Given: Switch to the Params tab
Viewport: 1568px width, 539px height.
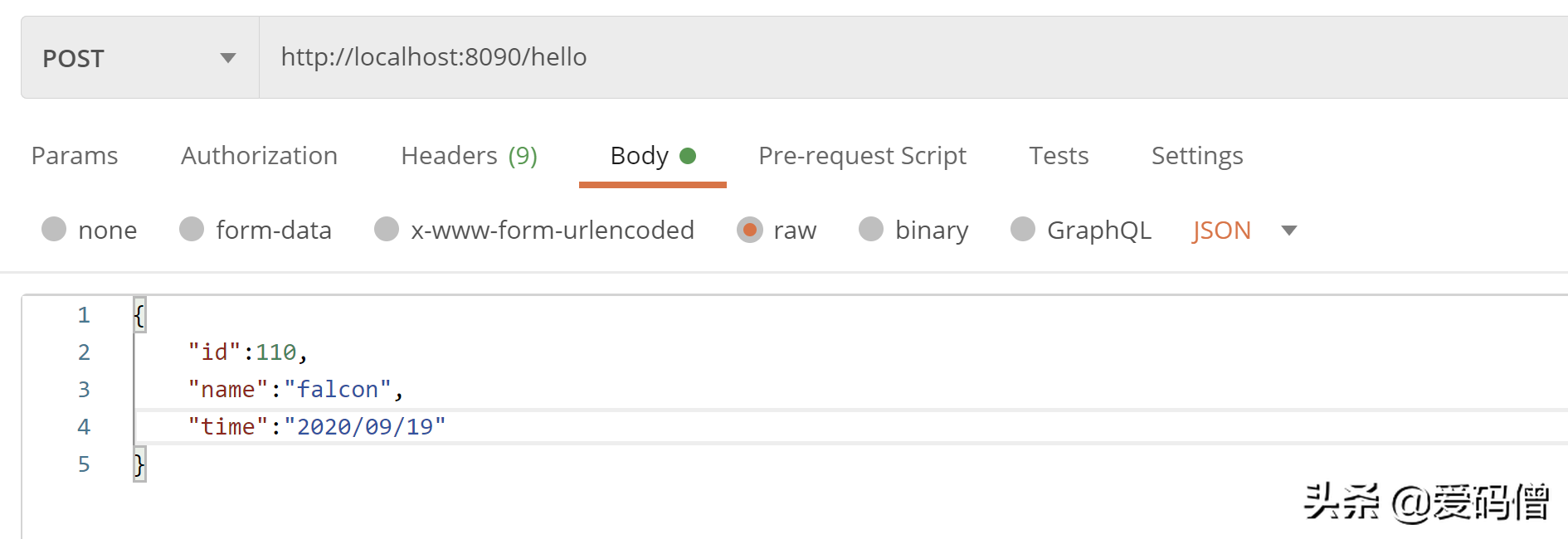Looking at the screenshot, I should click(75, 156).
